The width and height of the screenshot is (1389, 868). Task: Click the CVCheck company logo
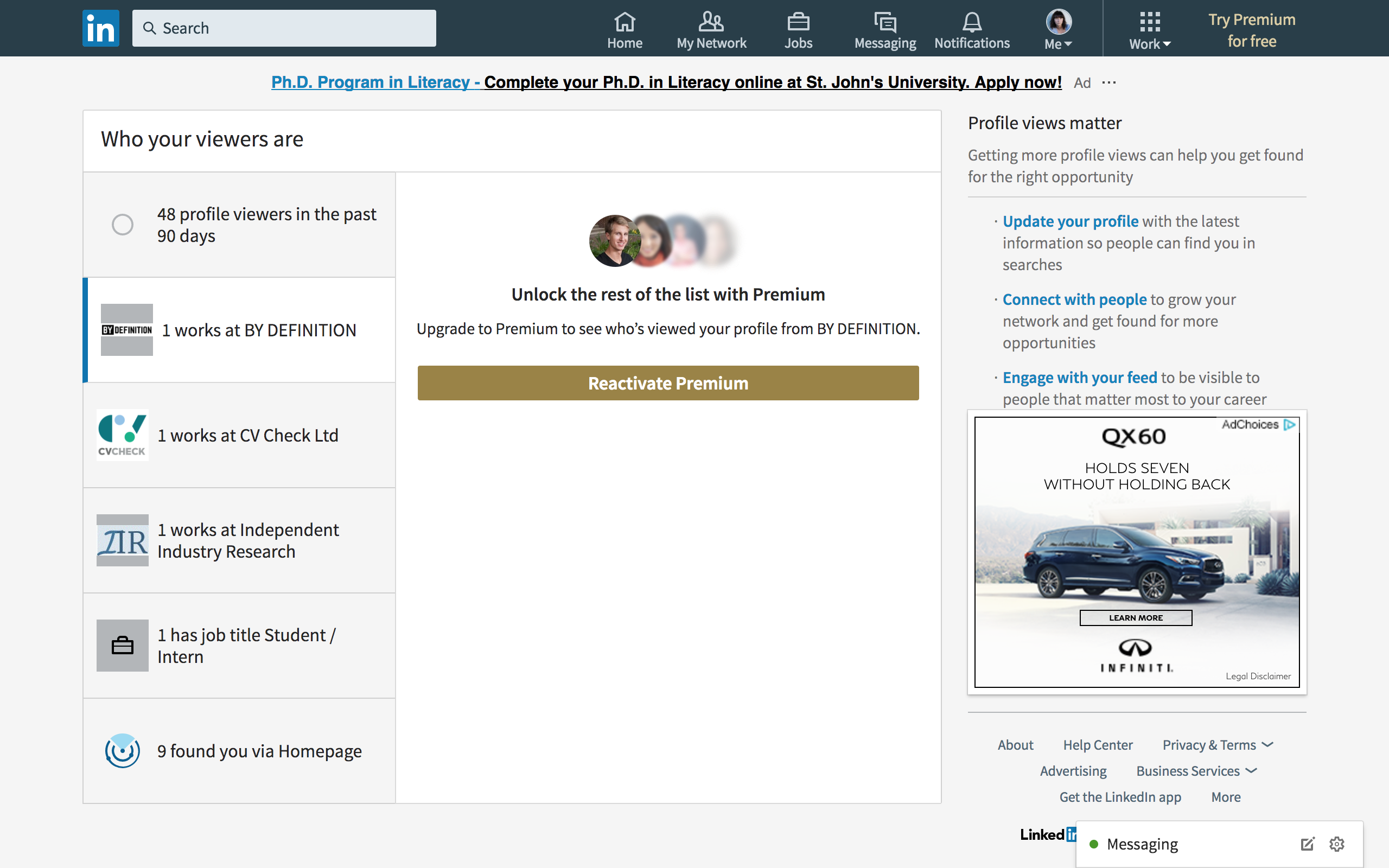coord(122,435)
